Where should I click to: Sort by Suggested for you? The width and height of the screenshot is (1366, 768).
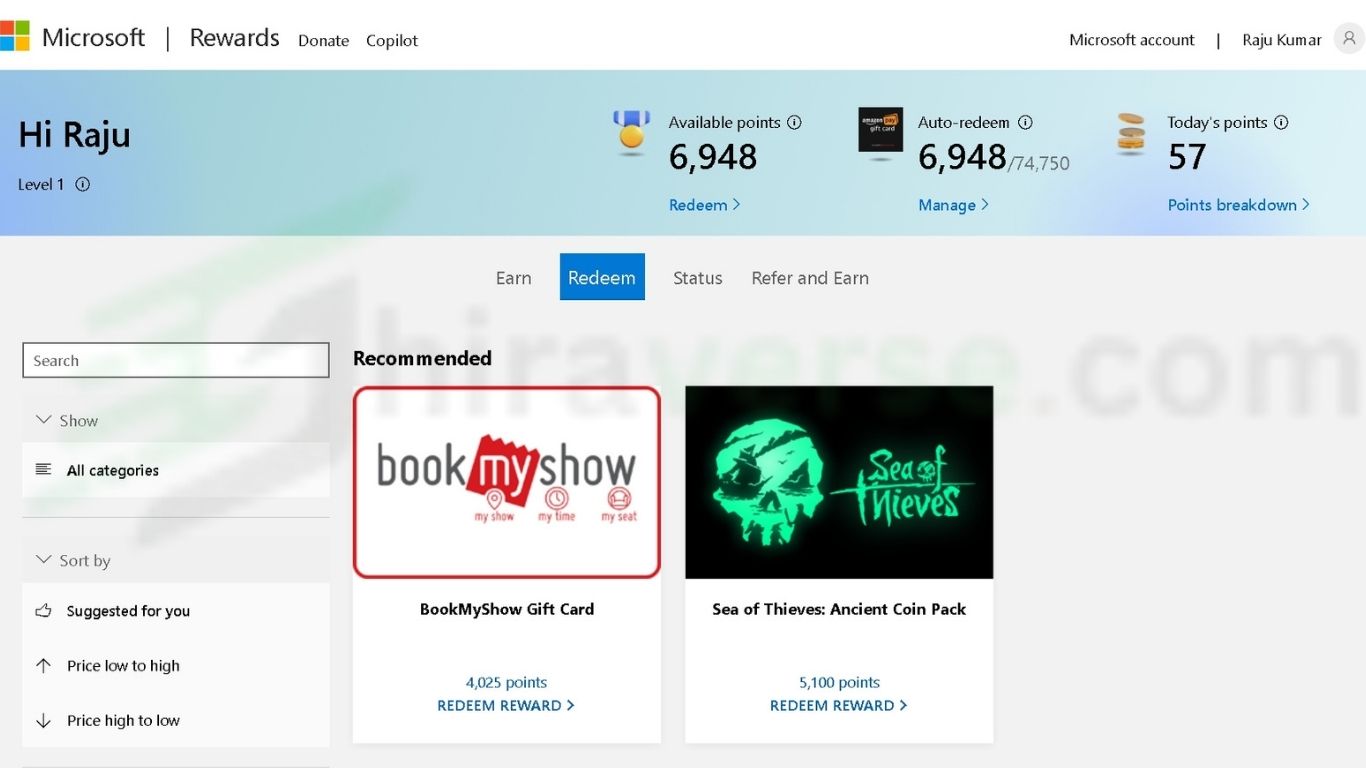click(176, 610)
